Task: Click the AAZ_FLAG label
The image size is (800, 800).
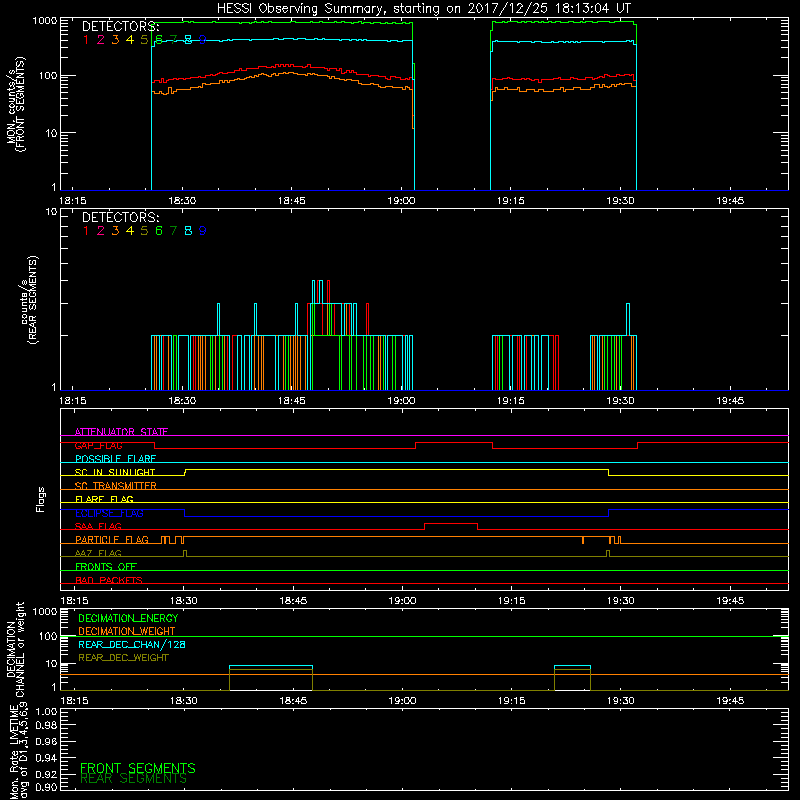Action: point(98,553)
